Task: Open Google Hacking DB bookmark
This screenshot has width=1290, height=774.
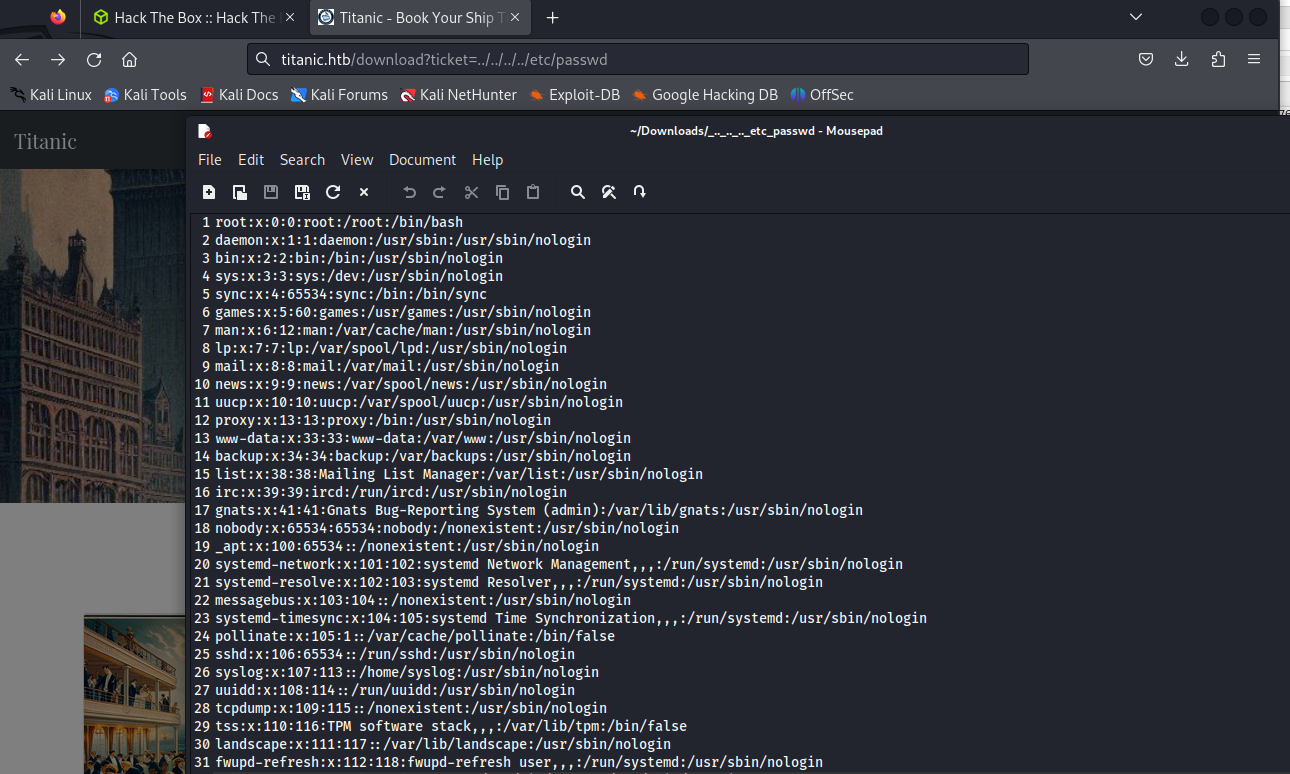Action: click(705, 95)
